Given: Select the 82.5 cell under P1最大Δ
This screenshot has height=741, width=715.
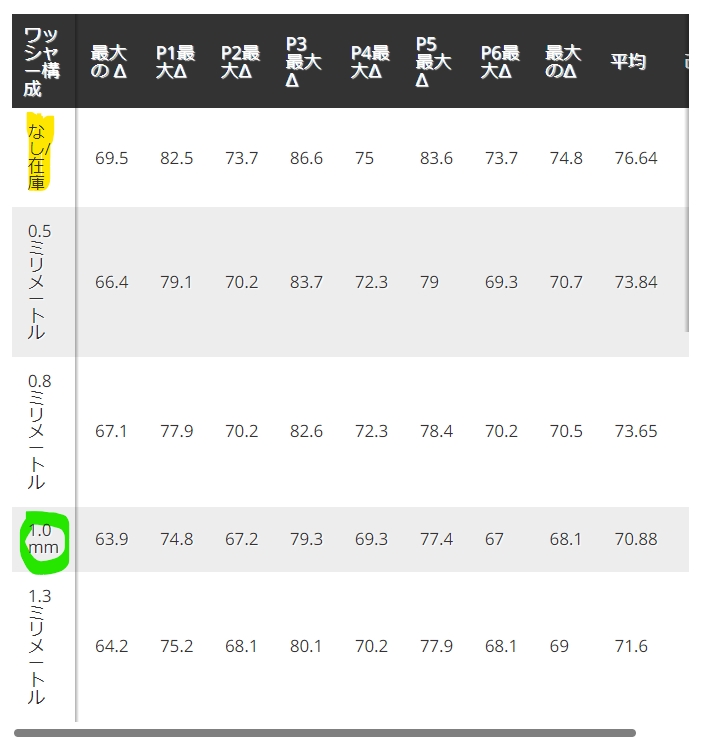Looking at the screenshot, I should click(x=175, y=159).
